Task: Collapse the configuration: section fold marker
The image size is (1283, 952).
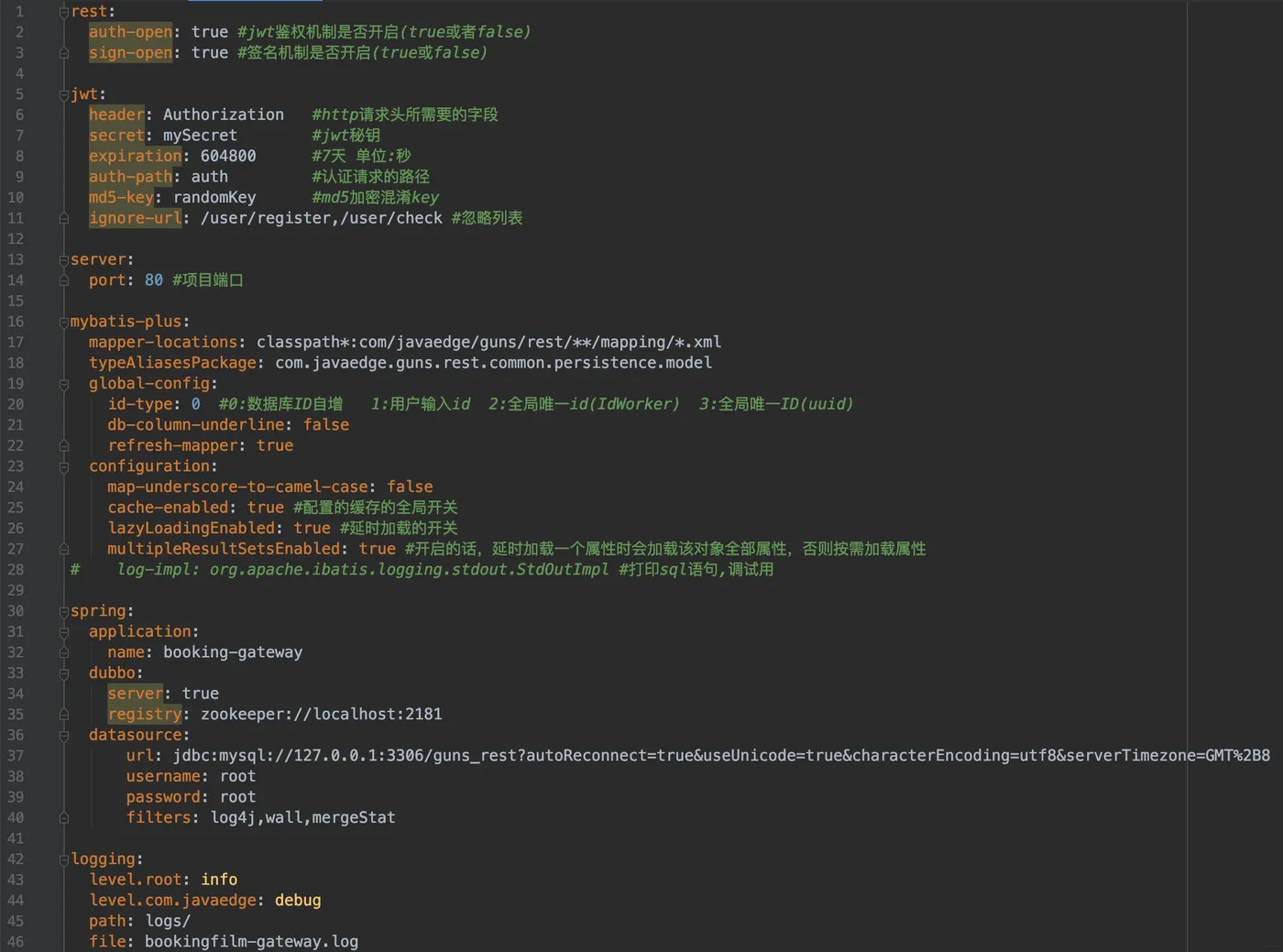Action: point(64,466)
